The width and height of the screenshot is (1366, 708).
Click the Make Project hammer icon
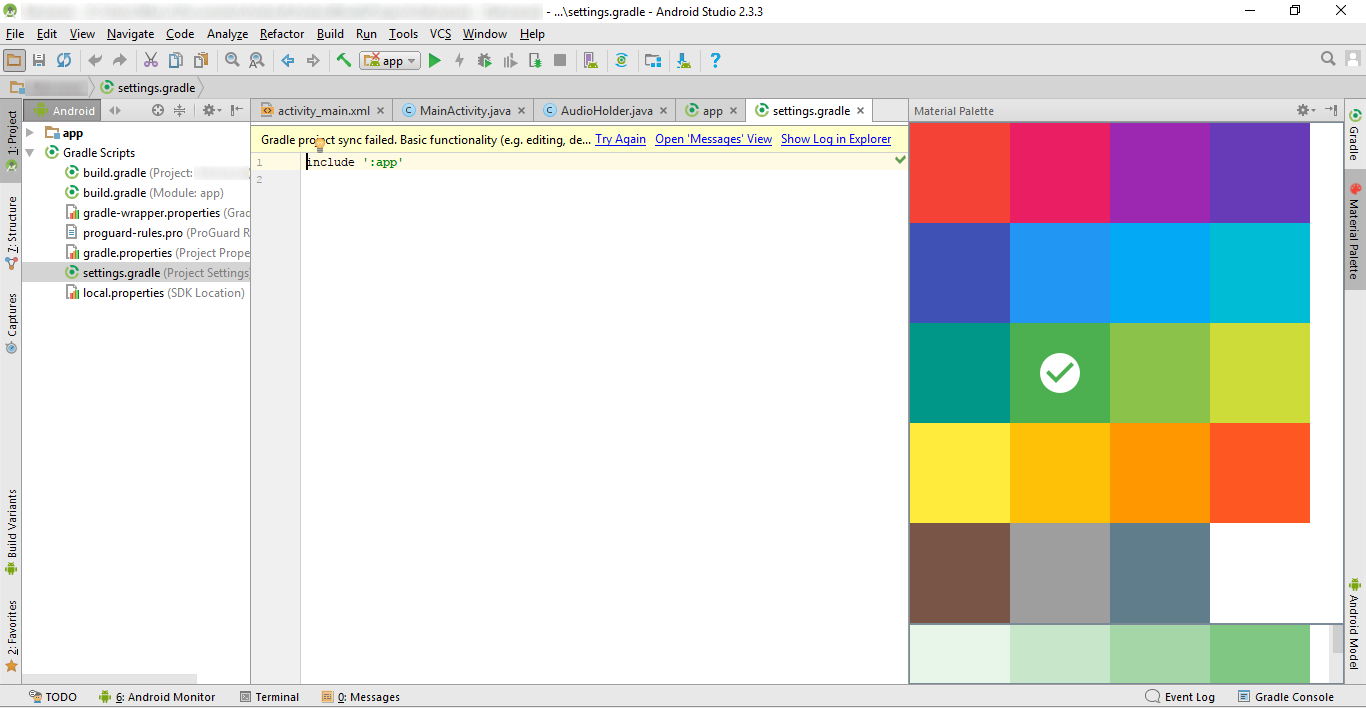[x=344, y=60]
